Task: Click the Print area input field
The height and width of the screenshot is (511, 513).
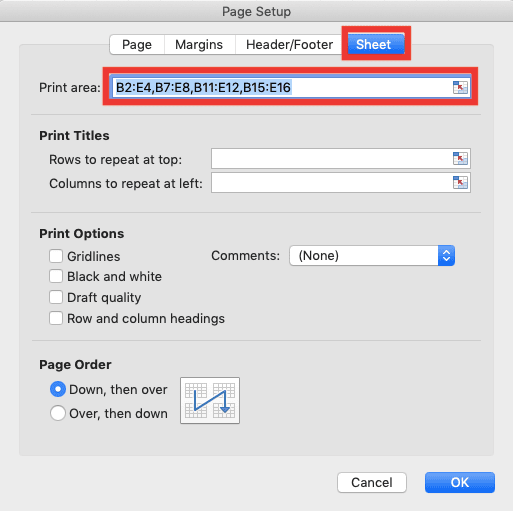Action: pos(291,87)
